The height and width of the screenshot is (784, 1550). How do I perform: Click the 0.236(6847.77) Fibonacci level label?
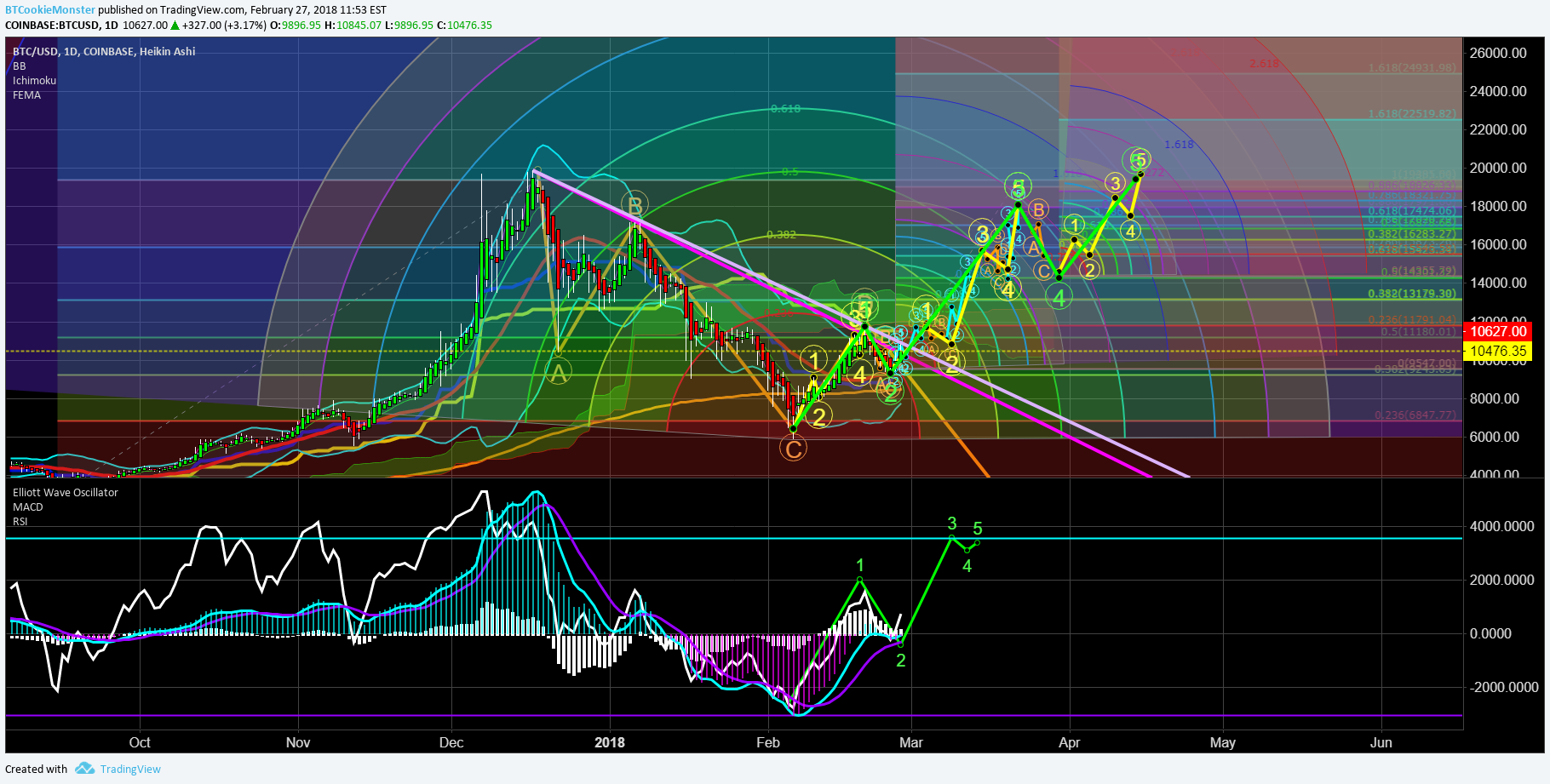(1415, 415)
